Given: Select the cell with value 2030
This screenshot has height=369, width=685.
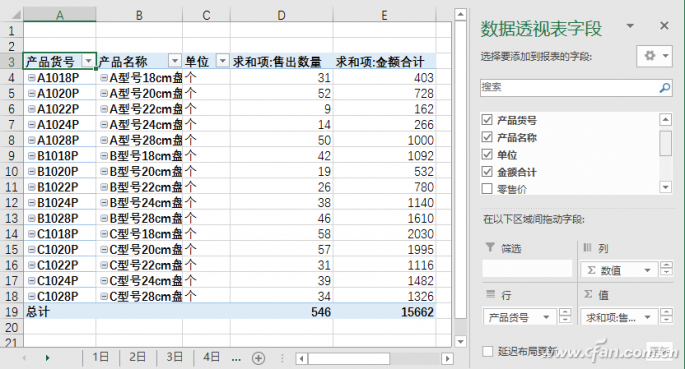Looking at the screenshot, I should [384, 234].
